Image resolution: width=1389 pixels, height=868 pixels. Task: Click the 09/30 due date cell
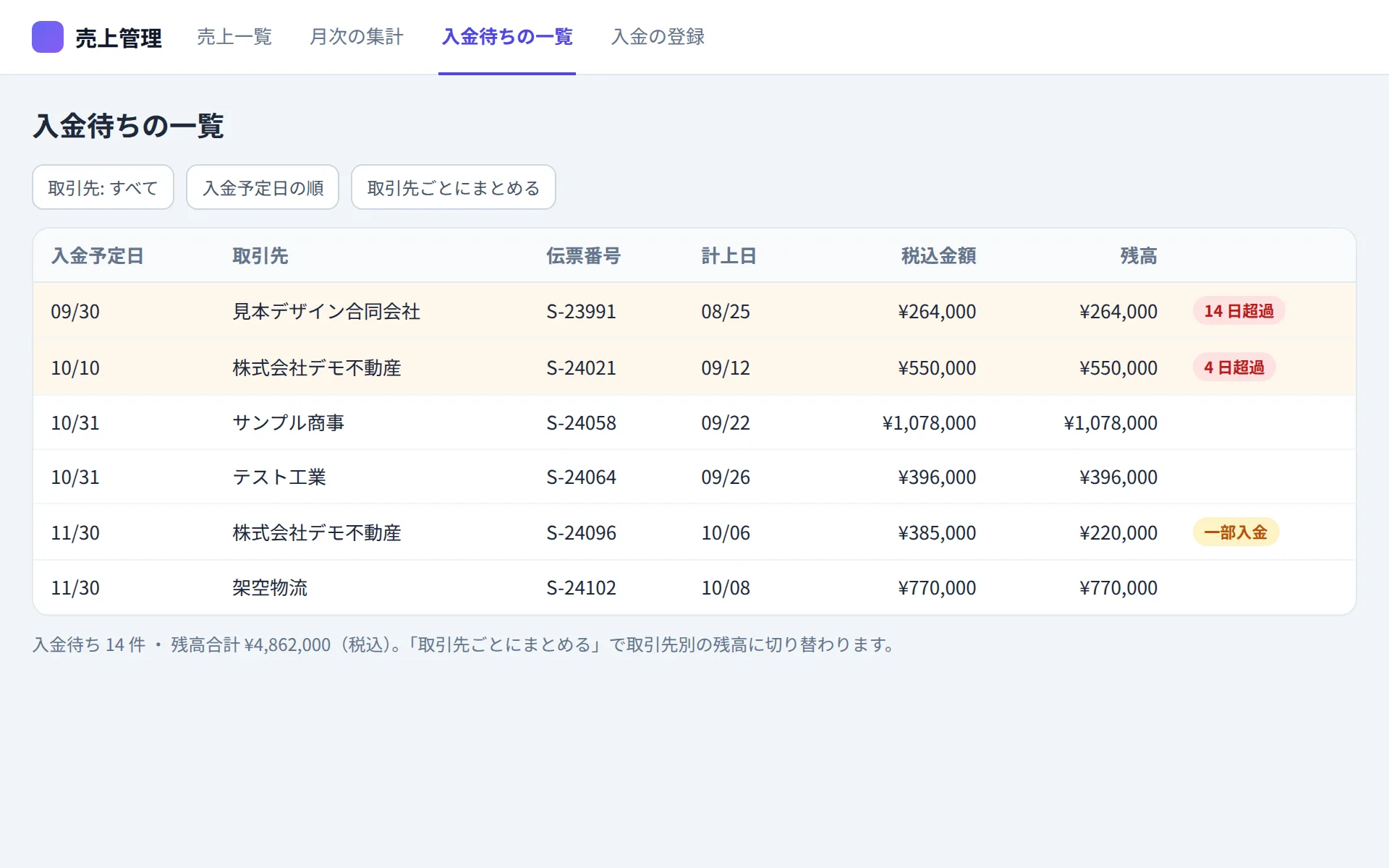click(75, 312)
